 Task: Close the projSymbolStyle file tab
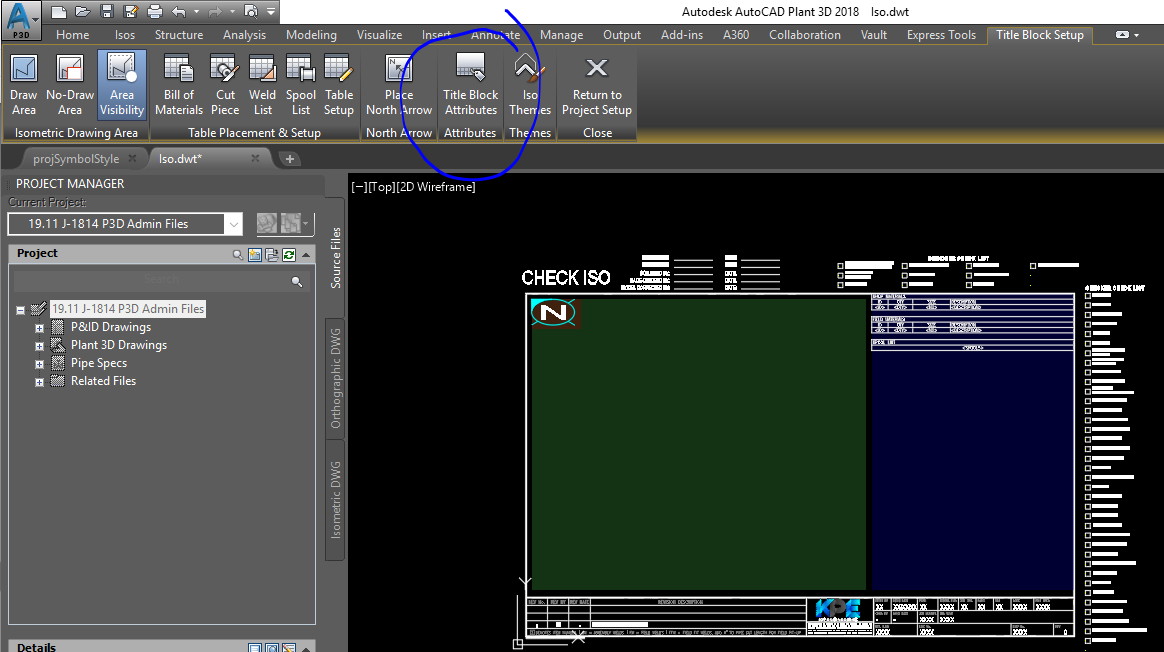coord(133,158)
